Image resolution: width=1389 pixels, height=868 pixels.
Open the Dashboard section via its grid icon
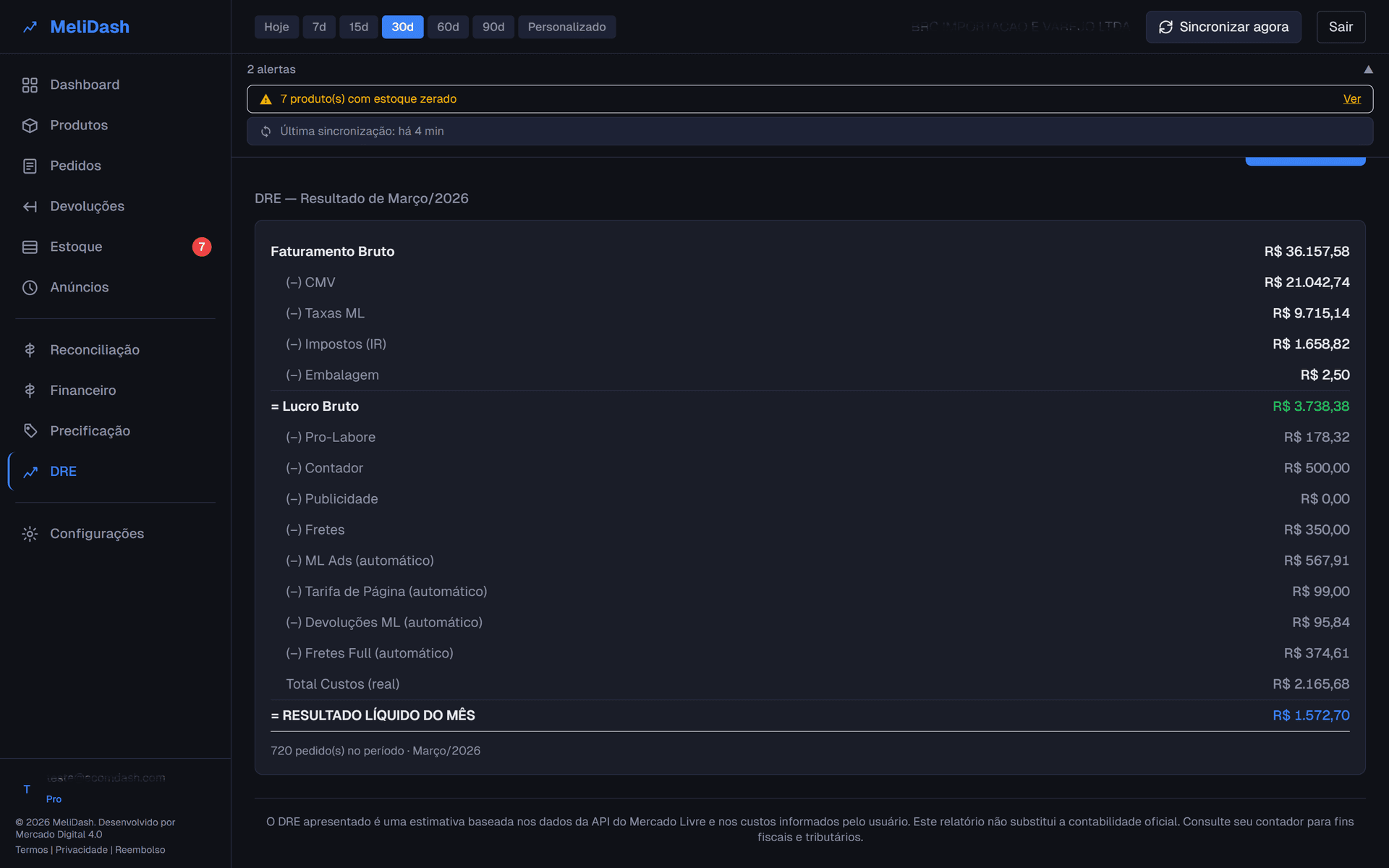tap(30, 85)
